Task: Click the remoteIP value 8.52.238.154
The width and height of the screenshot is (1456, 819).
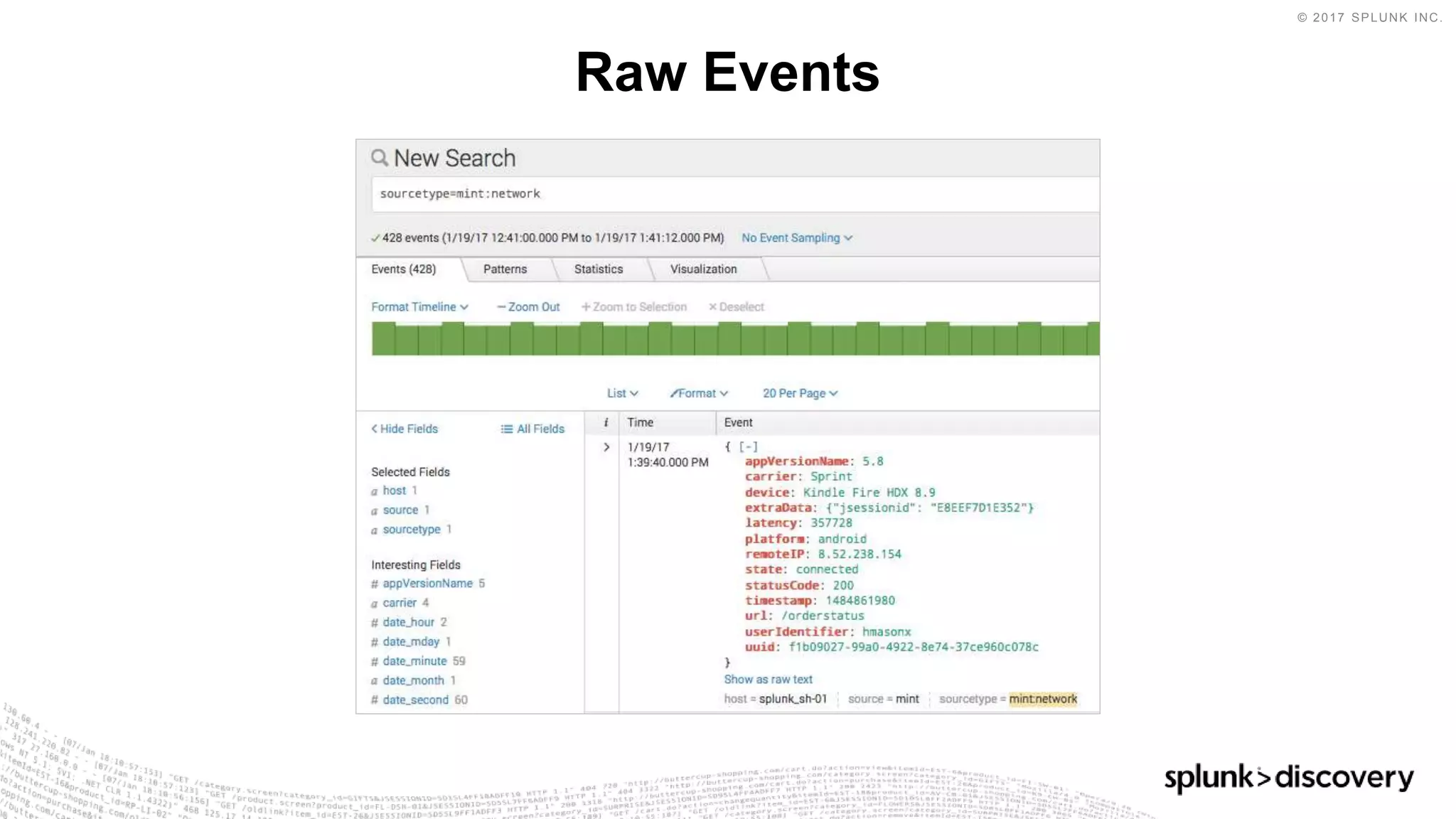Action: pyautogui.click(x=860, y=554)
